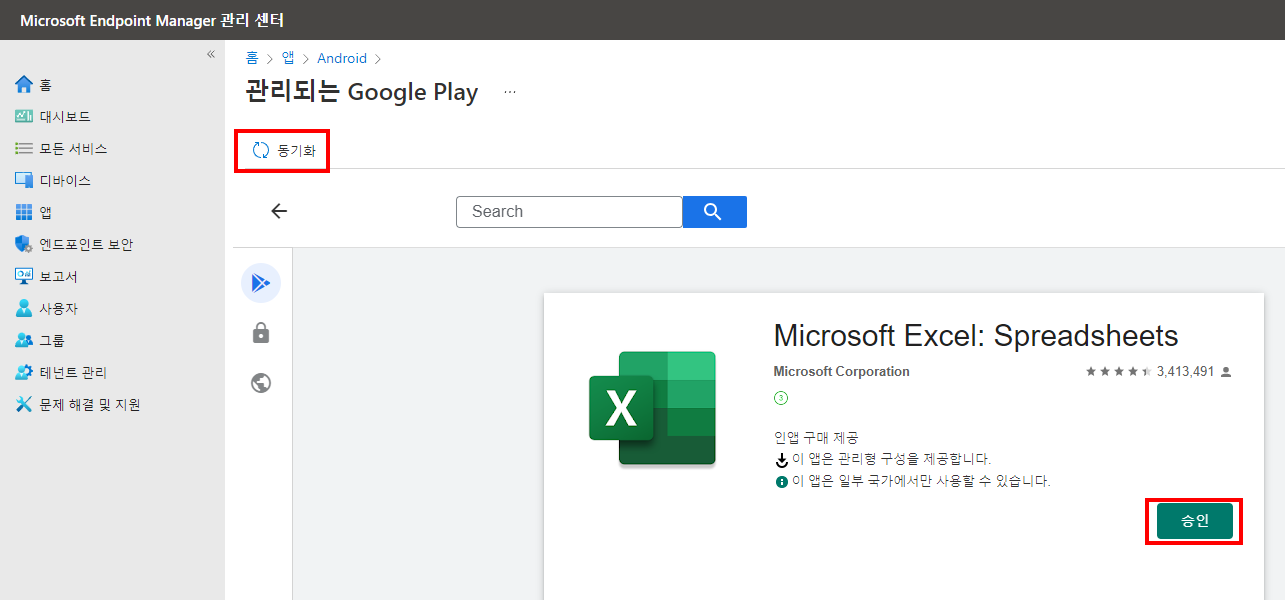1285x600 pixels.
Task: Click the Android breadcrumb link
Action: [342, 58]
